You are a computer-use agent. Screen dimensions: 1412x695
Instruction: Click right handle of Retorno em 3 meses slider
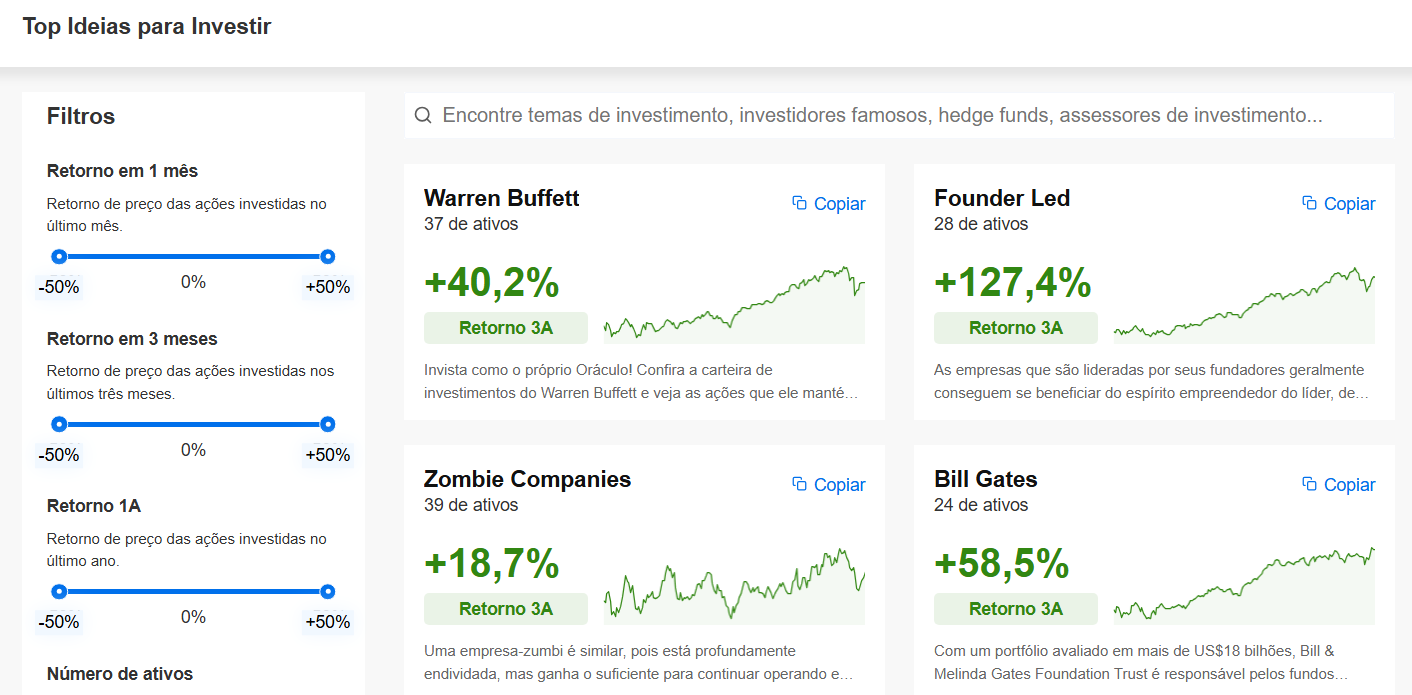[x=328, y=424]
